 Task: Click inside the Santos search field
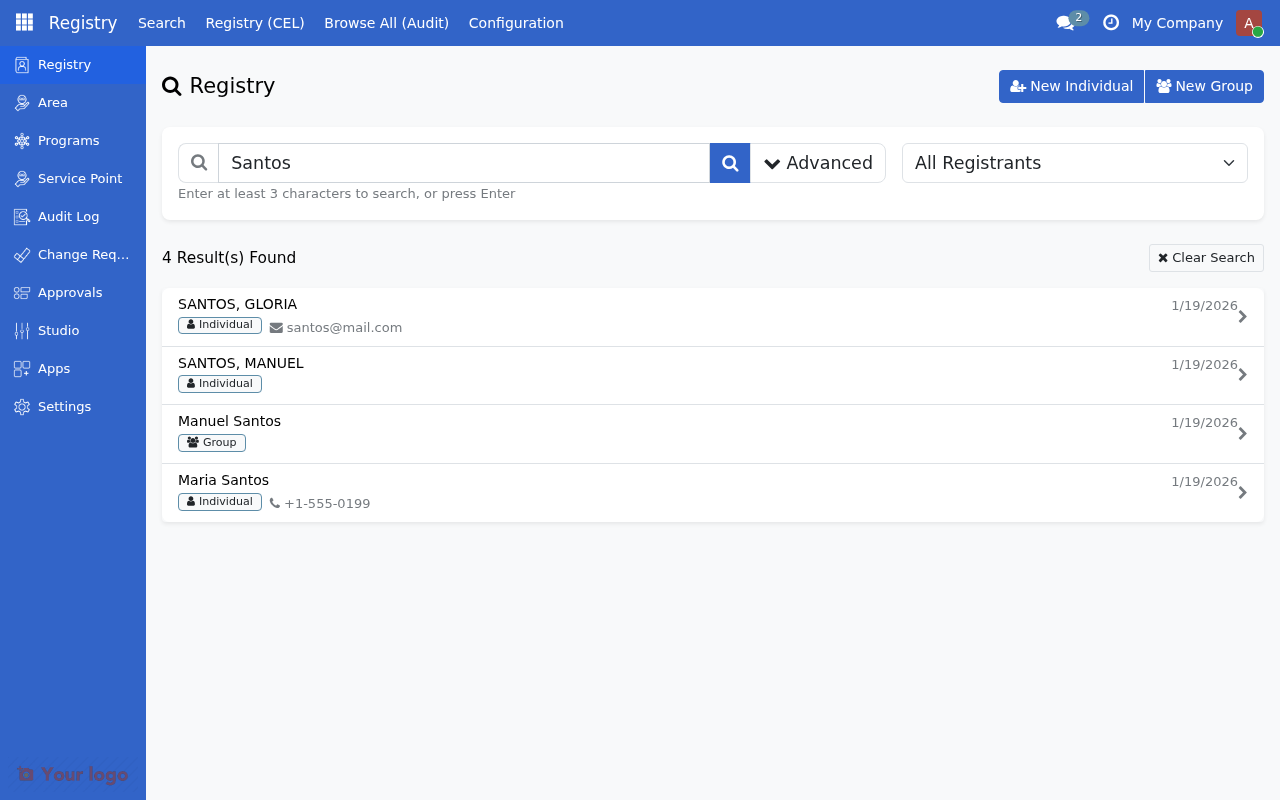pos(464,162)
